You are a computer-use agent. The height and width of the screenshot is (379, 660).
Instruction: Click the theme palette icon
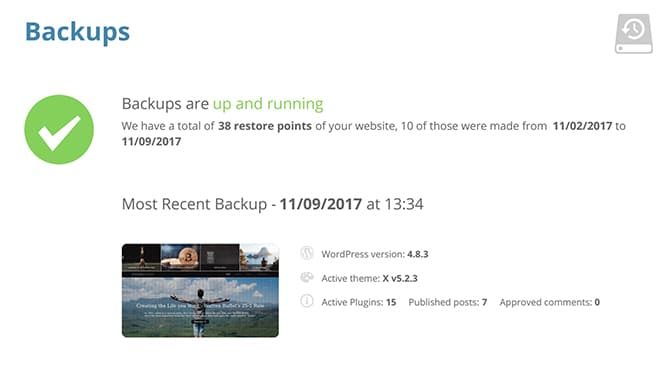coord(307,278)
